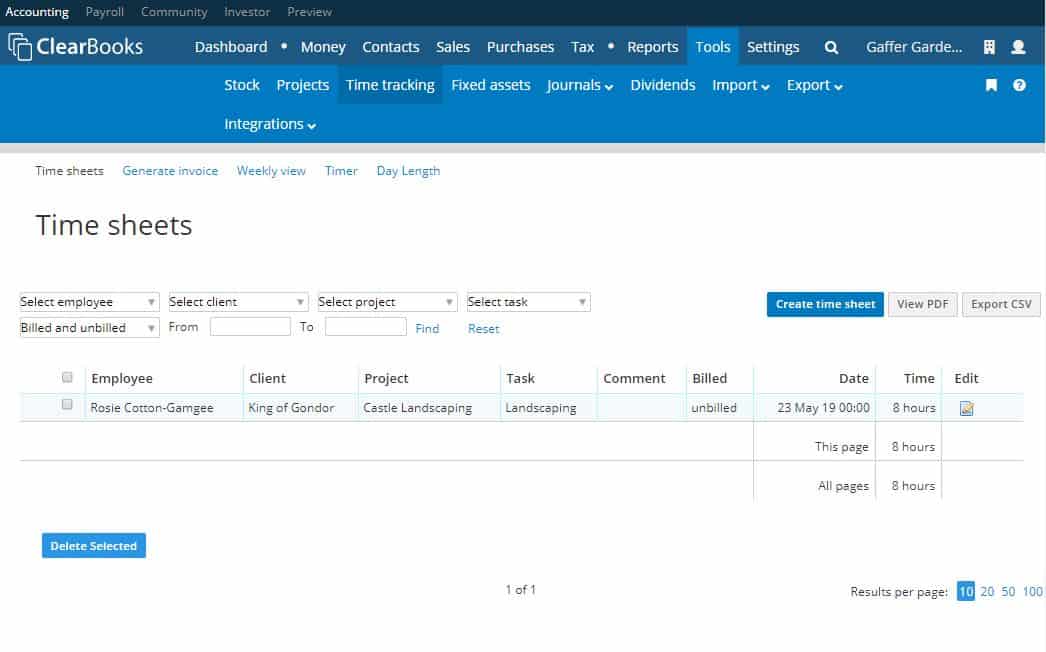Open the Gaffer Garde... company switcher

pos(914,47)
